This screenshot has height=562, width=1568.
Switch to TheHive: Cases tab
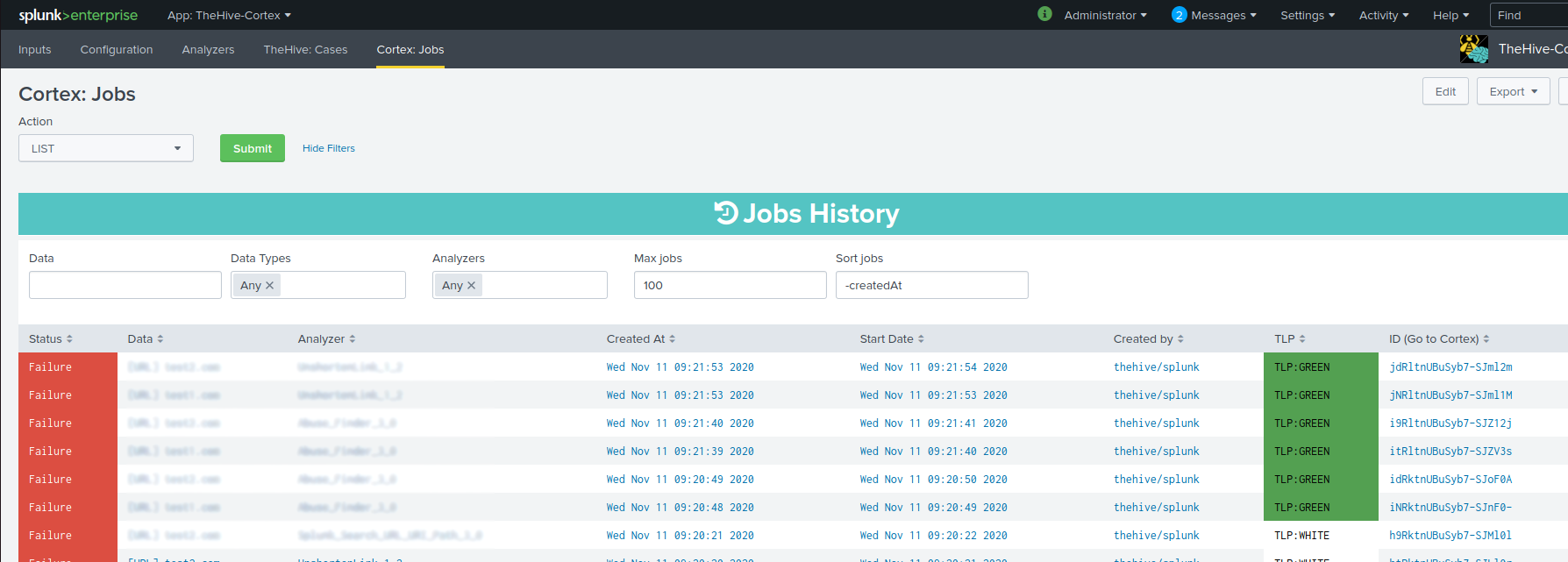(305, 49)
